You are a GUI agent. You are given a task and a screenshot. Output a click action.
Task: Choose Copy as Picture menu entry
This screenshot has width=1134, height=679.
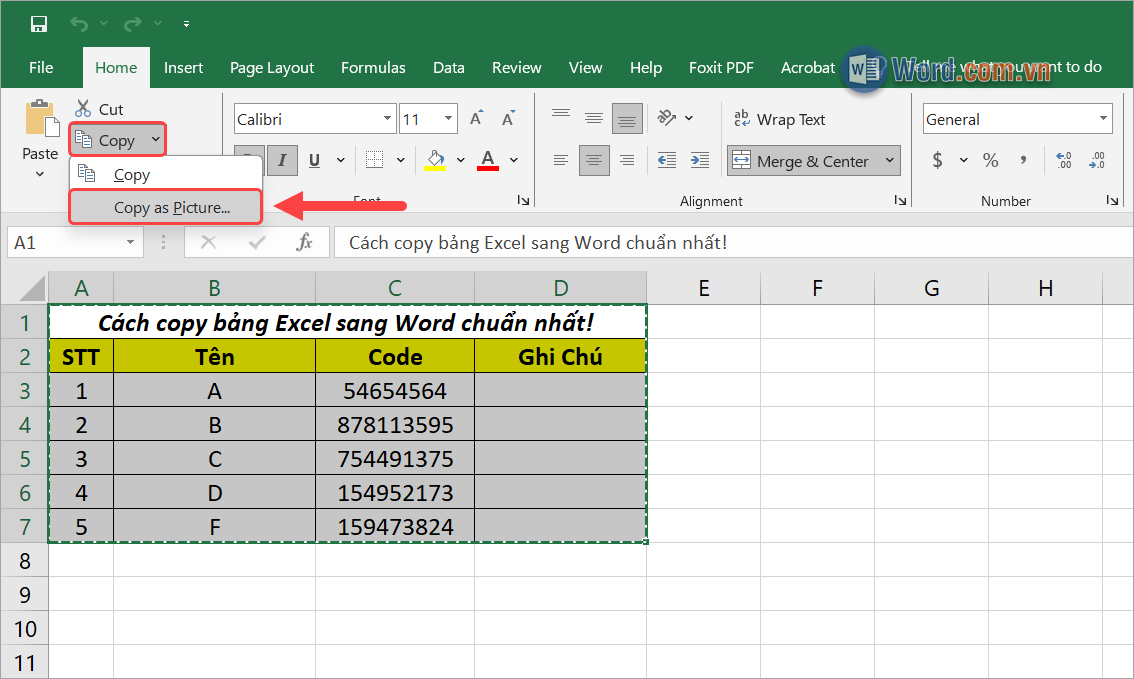pyautogui.click(x=166, y=208)
